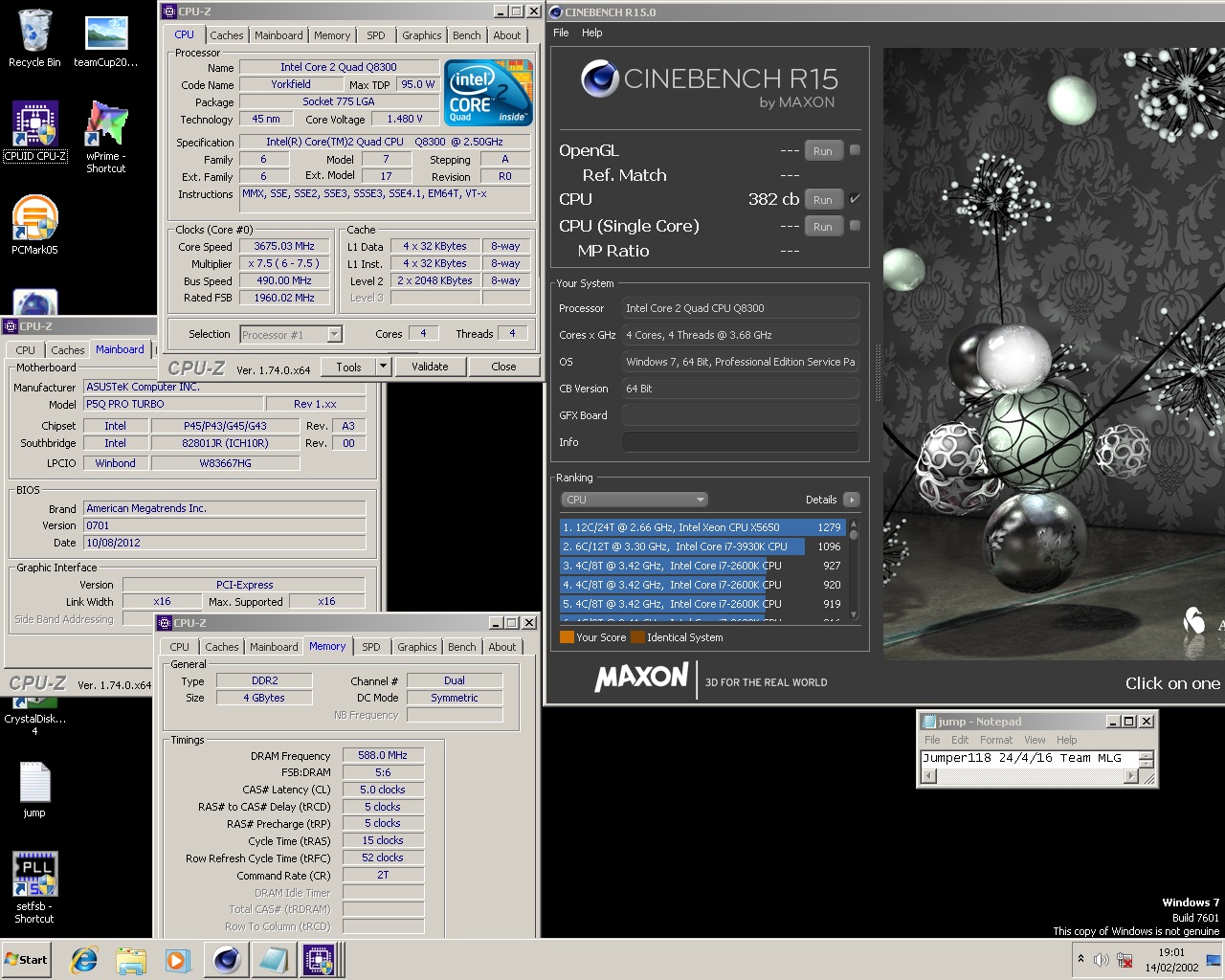Open Internet Explorer from the taskbar
Image resolution: width=1225 pixels, height=980 pixels.
click(x=84, y=960)
